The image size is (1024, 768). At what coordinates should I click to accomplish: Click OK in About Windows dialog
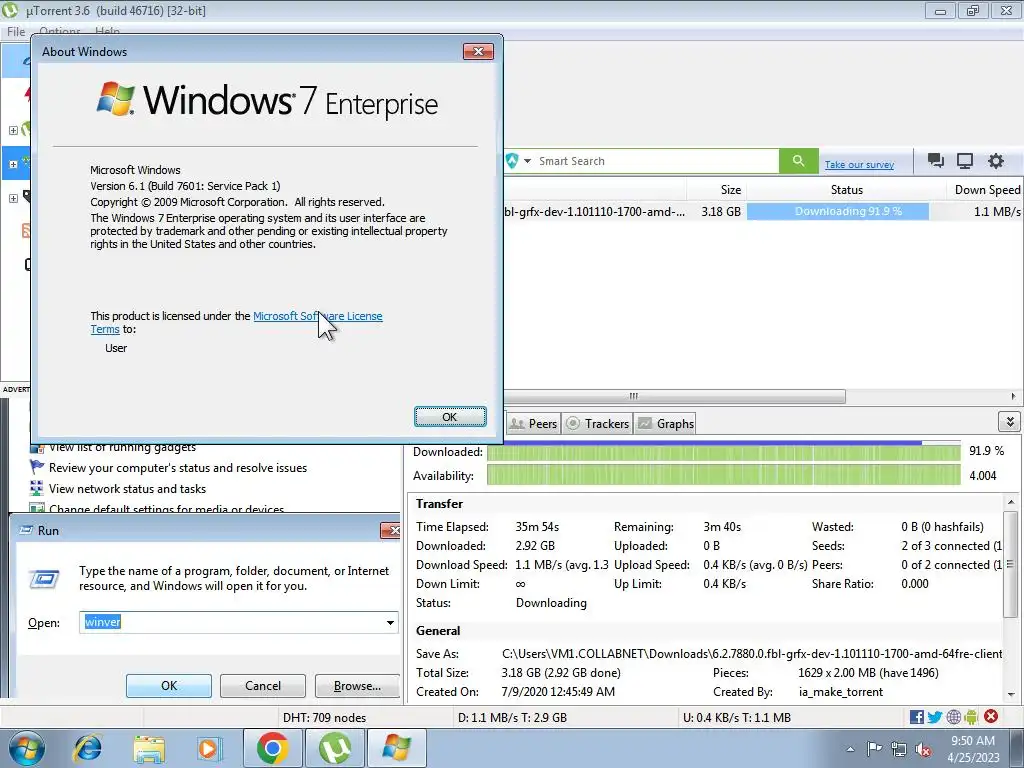(450, 417)
